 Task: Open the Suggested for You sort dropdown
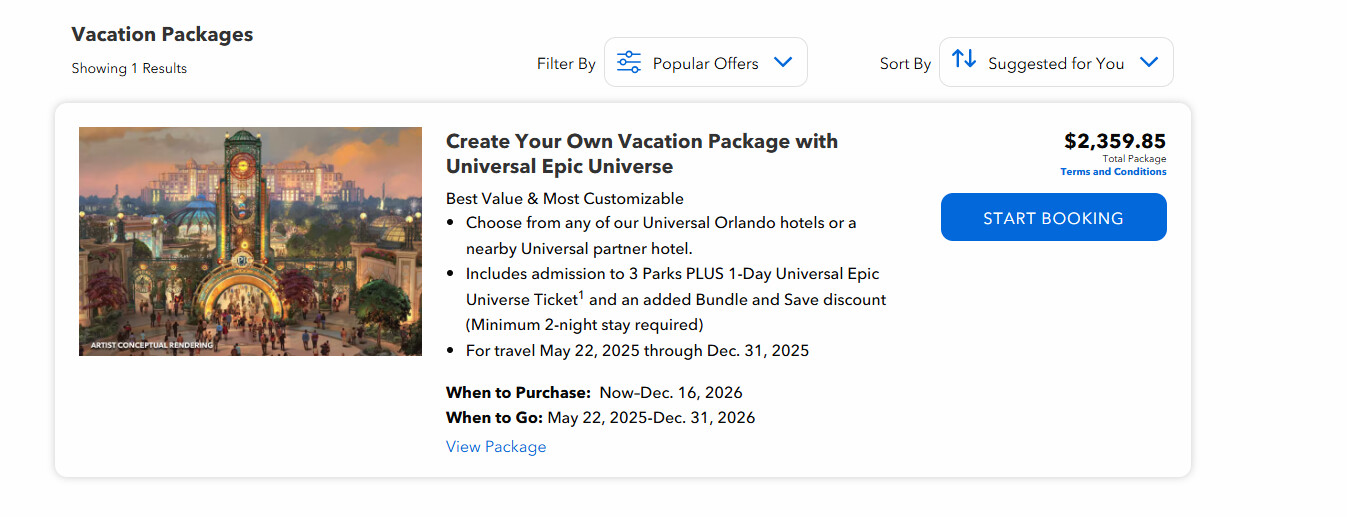pyautogui.click(x=1056, y=63)
